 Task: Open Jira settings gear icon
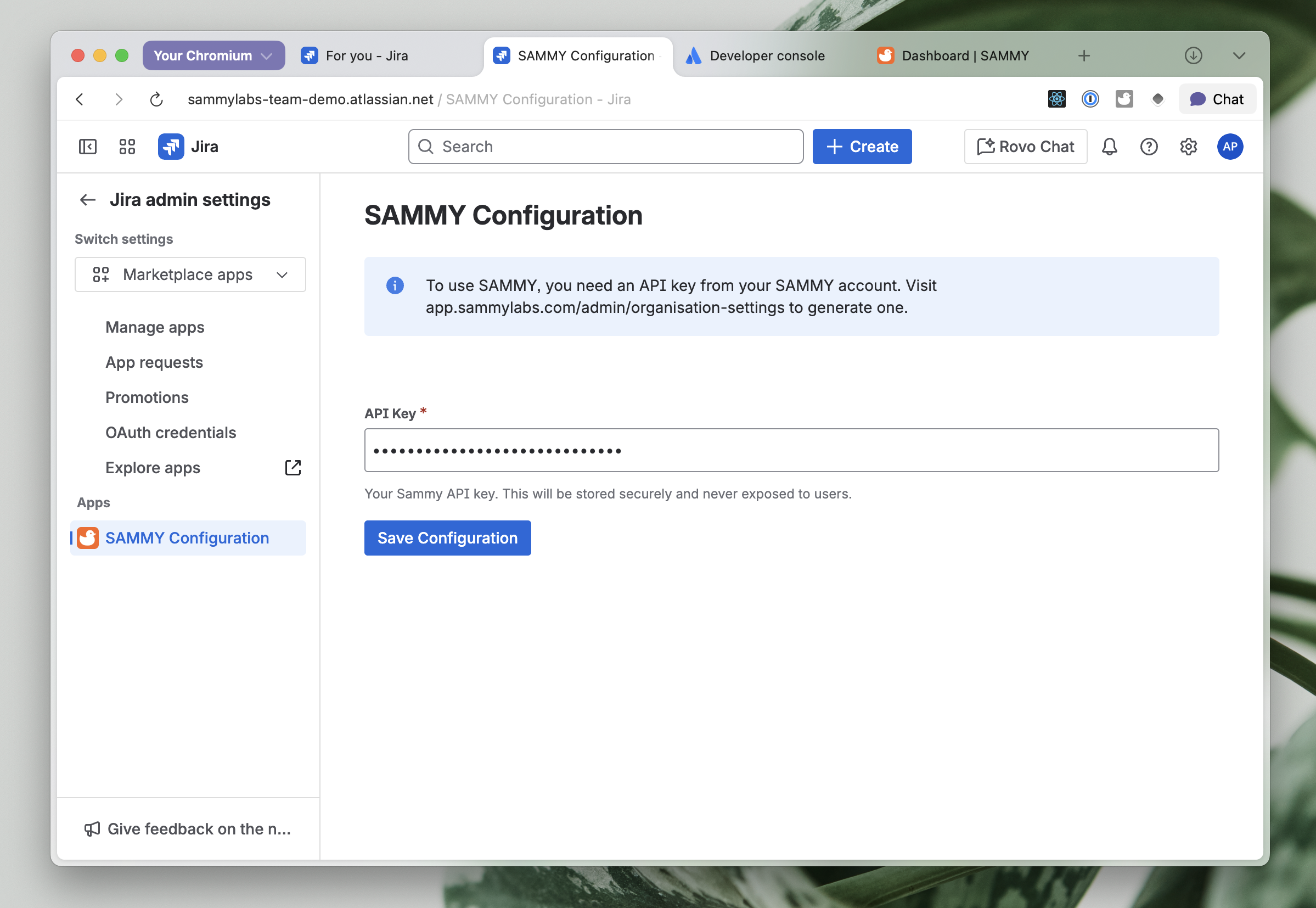(x=1188, y=147)
